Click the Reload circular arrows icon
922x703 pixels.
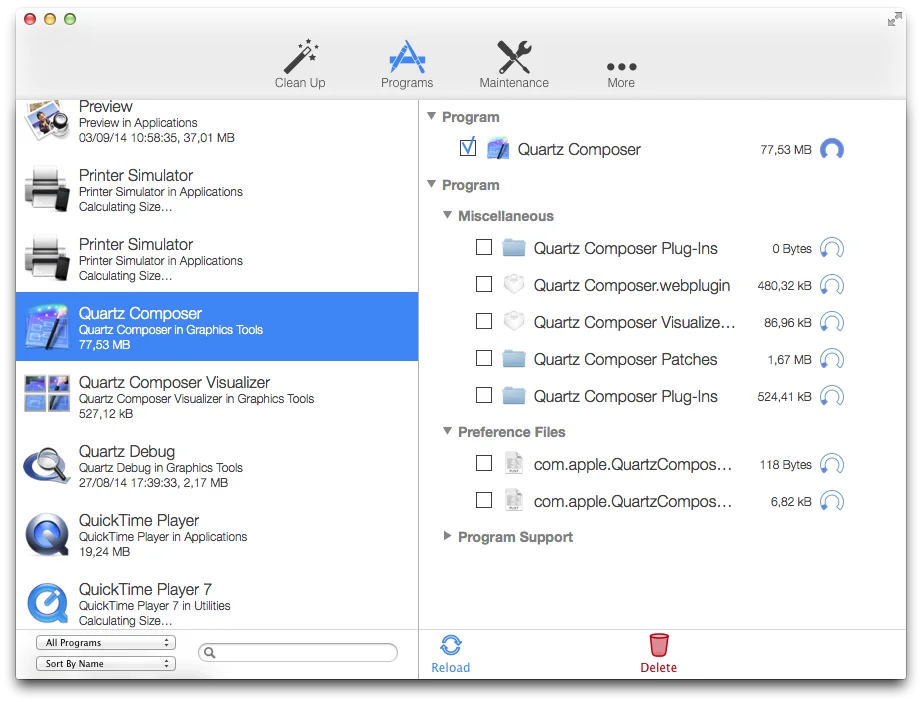(451, 645)
